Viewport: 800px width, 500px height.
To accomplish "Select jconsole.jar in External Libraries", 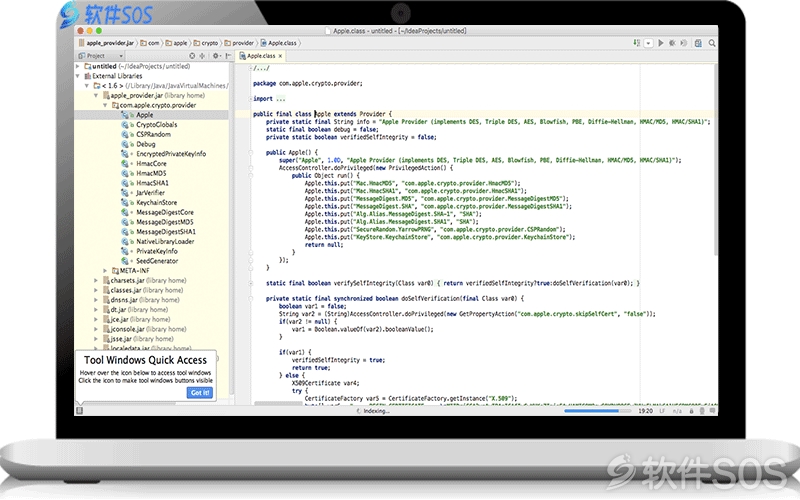I will 145,329.
